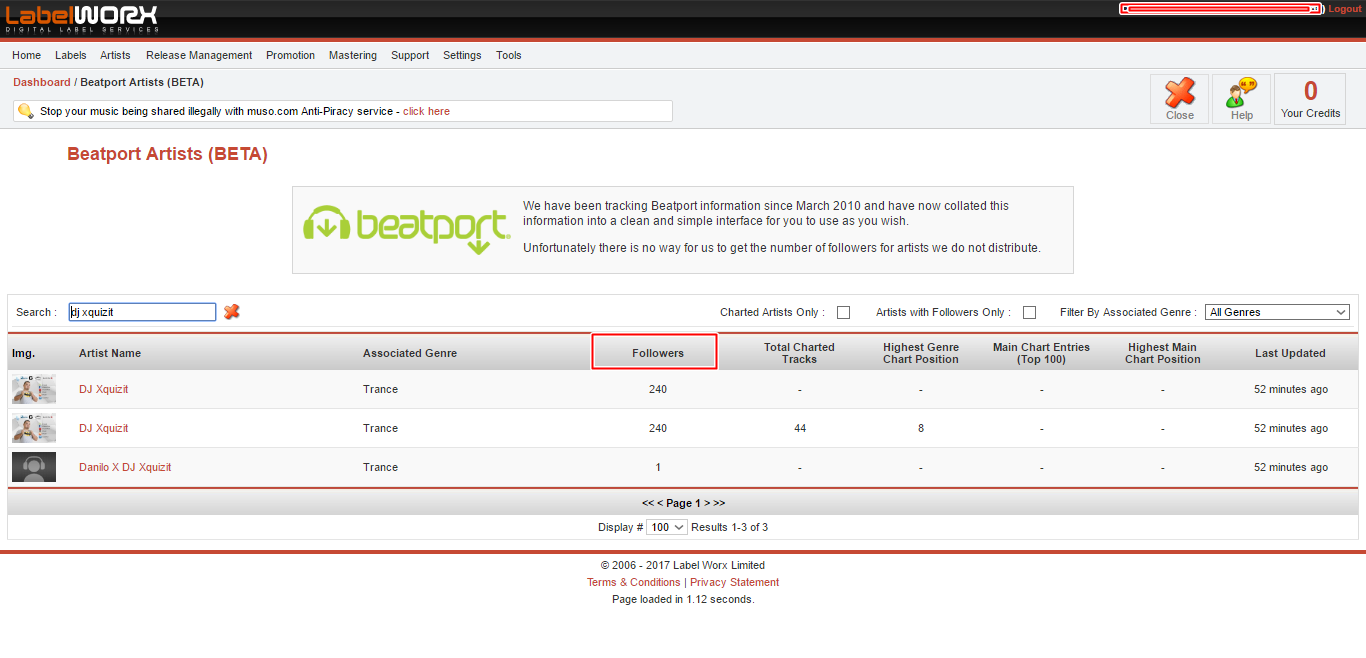Open thumbnail of first DJ Xquizit row
The width and height of the screenshot is (1366, 658).
[34, 389]
